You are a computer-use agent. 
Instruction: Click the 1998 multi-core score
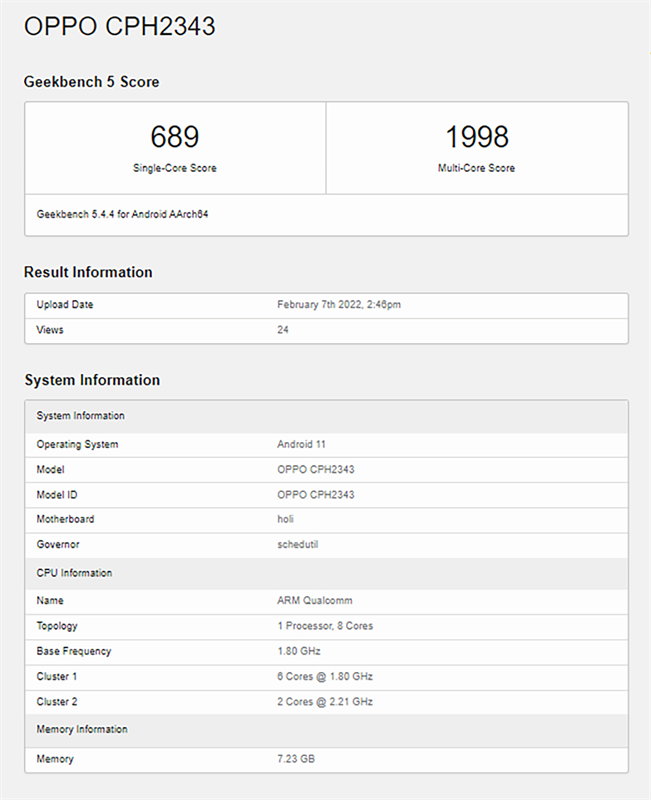[x=477, y=137]
